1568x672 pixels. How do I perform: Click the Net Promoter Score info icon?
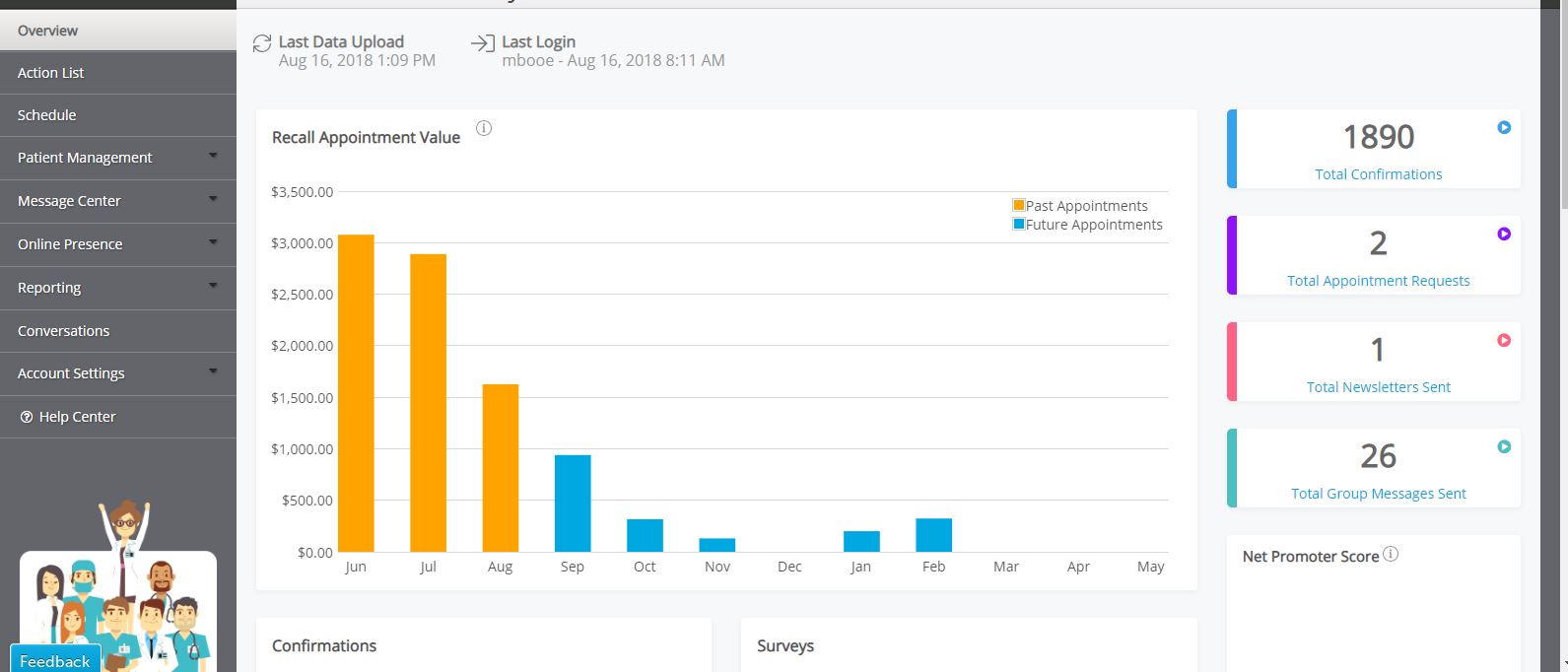[x=1391, y=554]
